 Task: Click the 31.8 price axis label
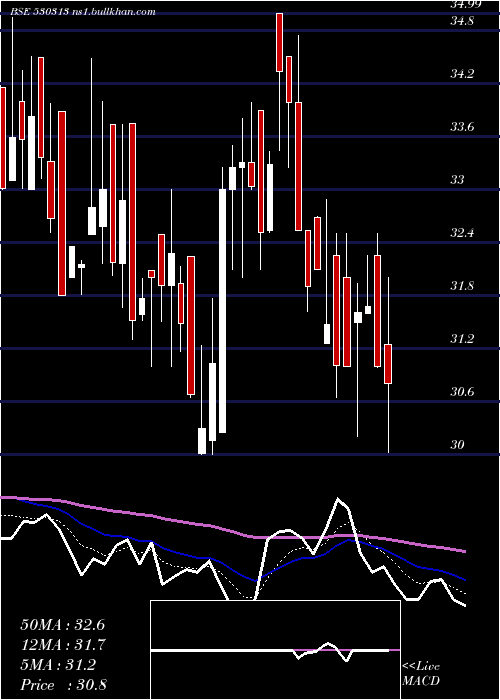click(462, 286)
